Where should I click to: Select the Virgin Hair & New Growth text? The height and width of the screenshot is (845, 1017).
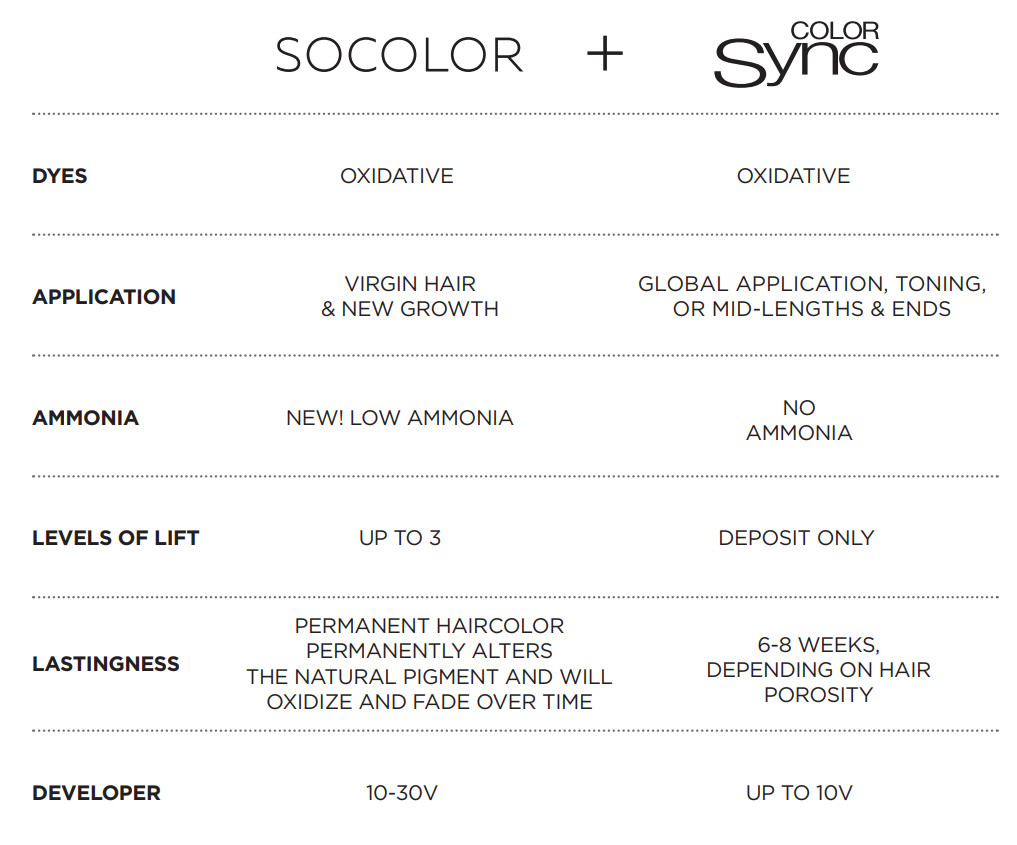pos(410,296)
